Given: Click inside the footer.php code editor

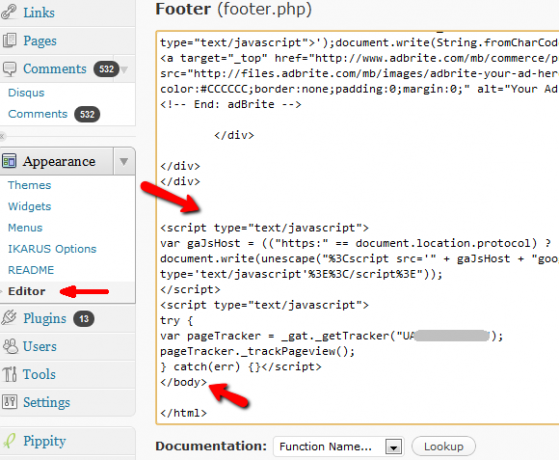Looking at the screenshot, I should point(357,228).
